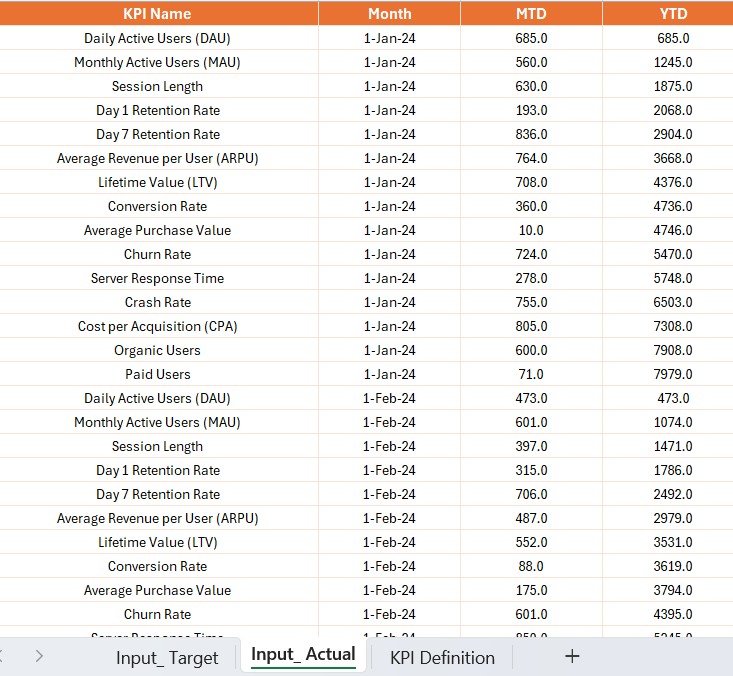Click the MTD column header
Screen dimensions: 733x676
(531, 14)
